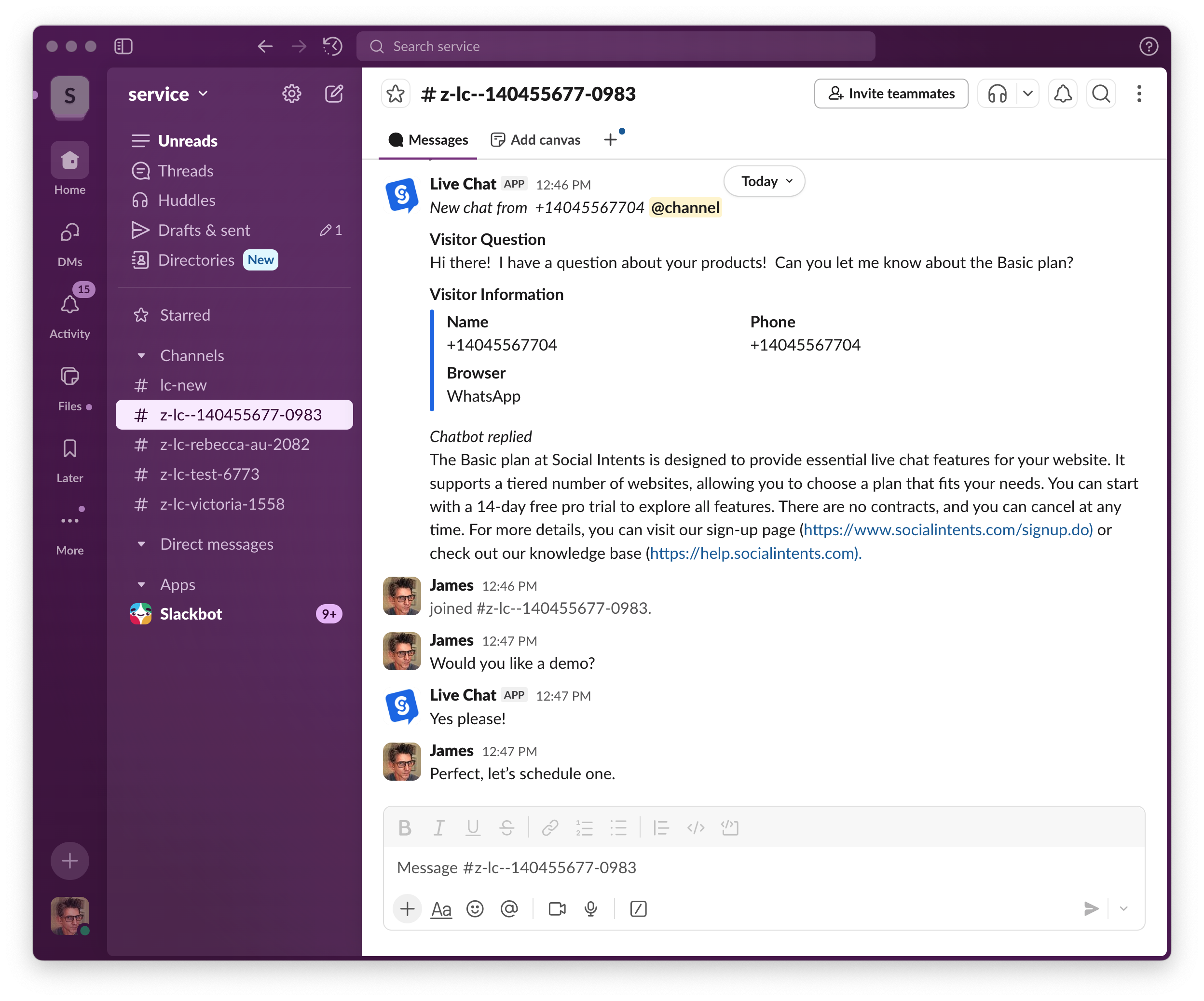Viewport: 1204px width, 1001px height.
Task: Select bold formatting in the message composer
Action: pyautogui.click(x=405, y=827)
